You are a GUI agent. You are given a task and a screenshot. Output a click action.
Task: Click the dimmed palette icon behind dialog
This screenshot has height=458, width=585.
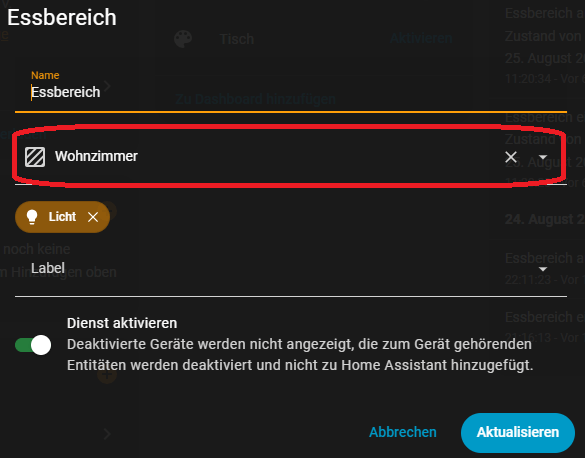[x=183, y=39]
